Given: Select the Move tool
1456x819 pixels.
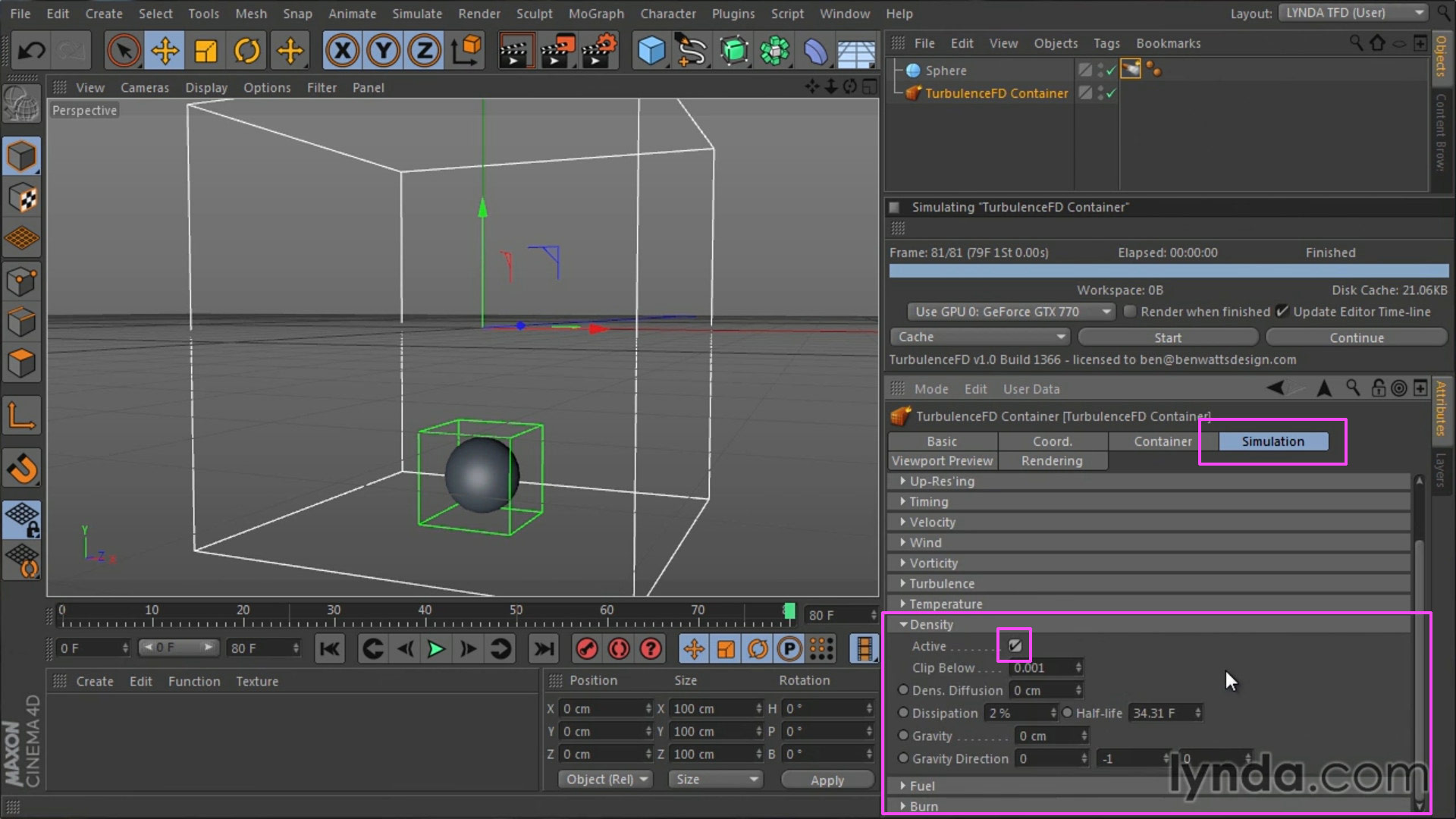Looking at the screenshot, I should pos(165,51).
